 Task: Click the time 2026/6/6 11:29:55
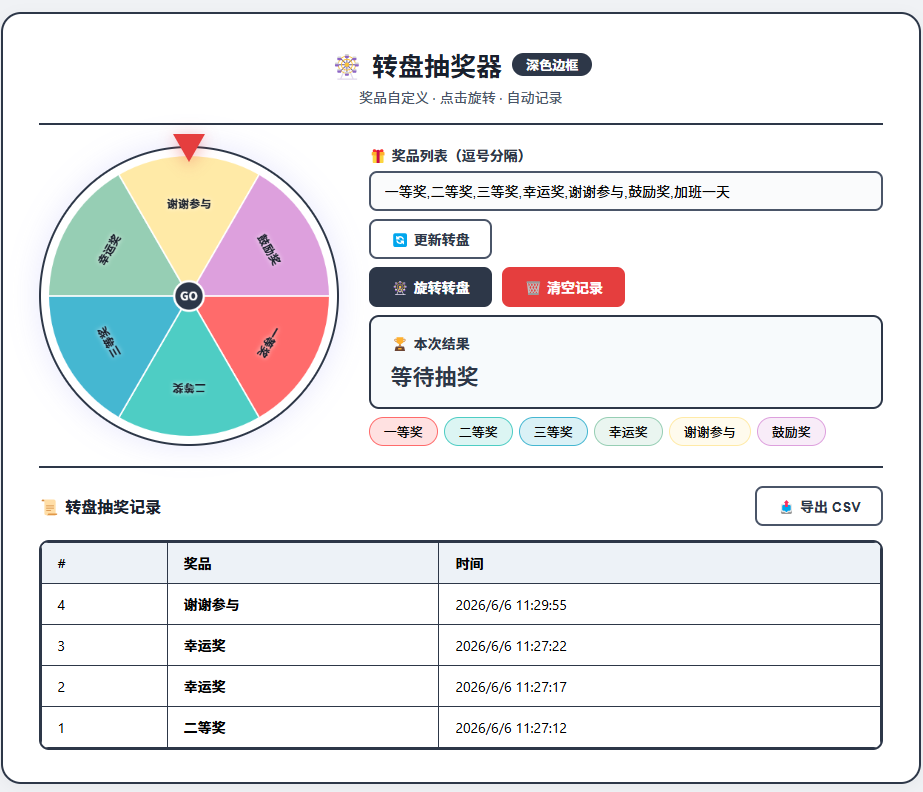click(511, 605)
